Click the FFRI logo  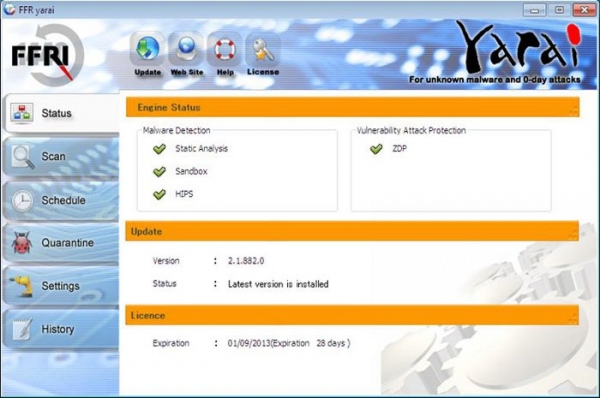point(47,55)
